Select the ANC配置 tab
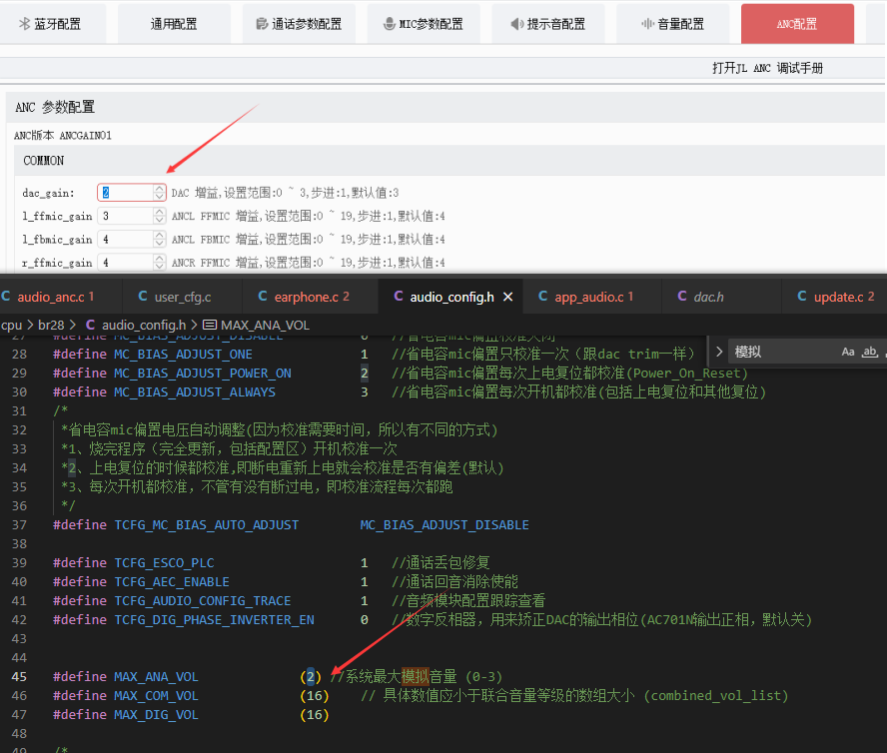Image resolution: width=887 pixels, height=753 pixels. click(x=797, y=24)
